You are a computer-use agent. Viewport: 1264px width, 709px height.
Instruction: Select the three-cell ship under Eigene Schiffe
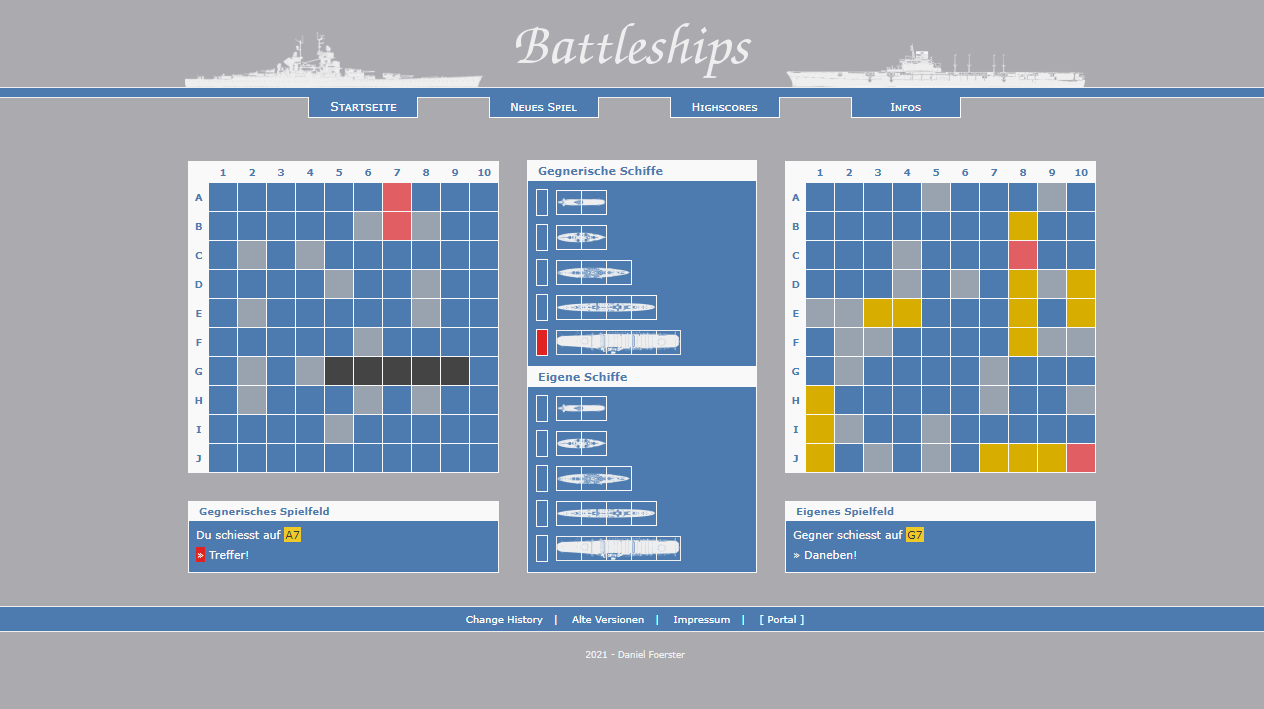click(594, 478)
